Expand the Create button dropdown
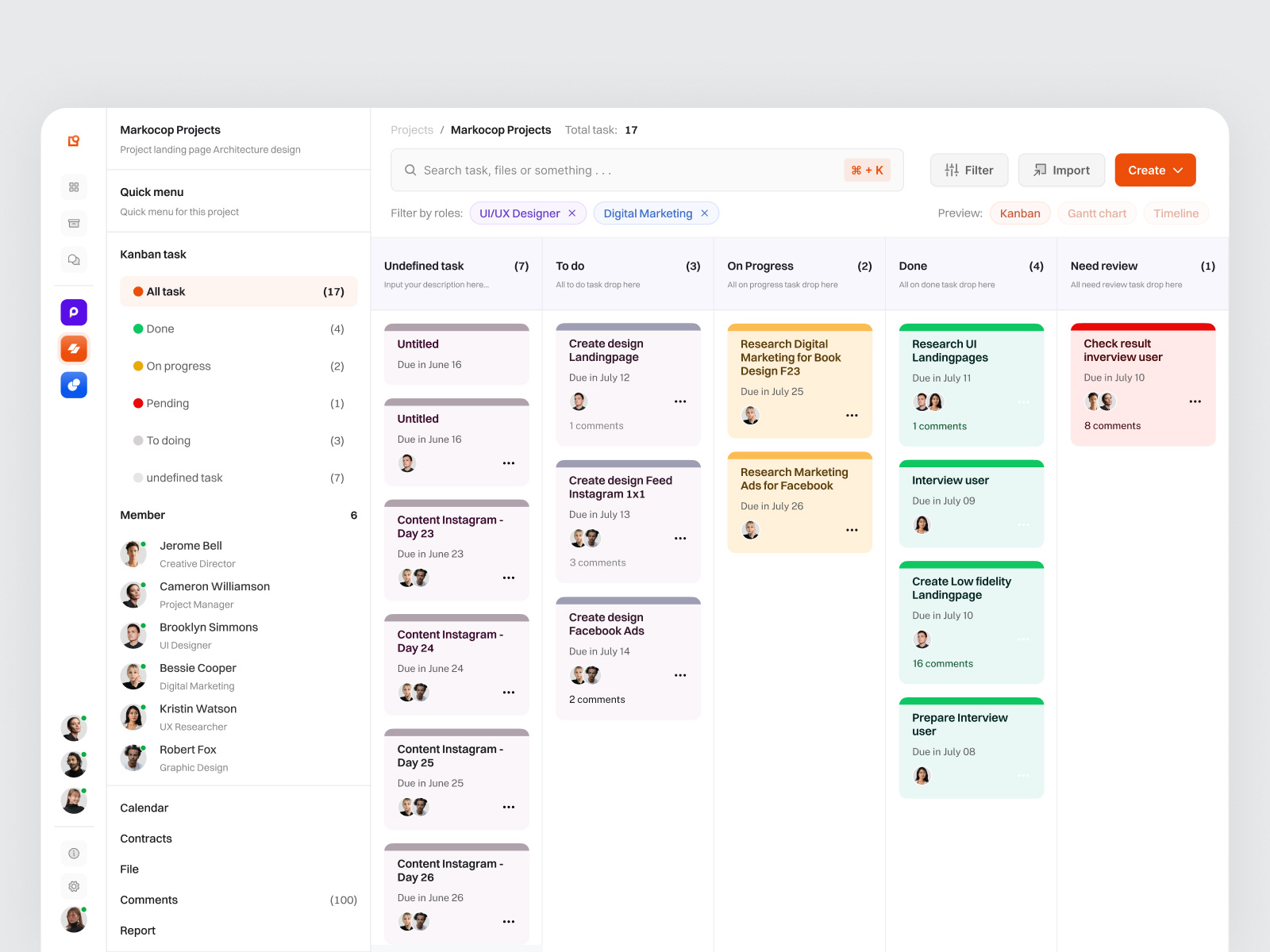 tap(1177, 170)
